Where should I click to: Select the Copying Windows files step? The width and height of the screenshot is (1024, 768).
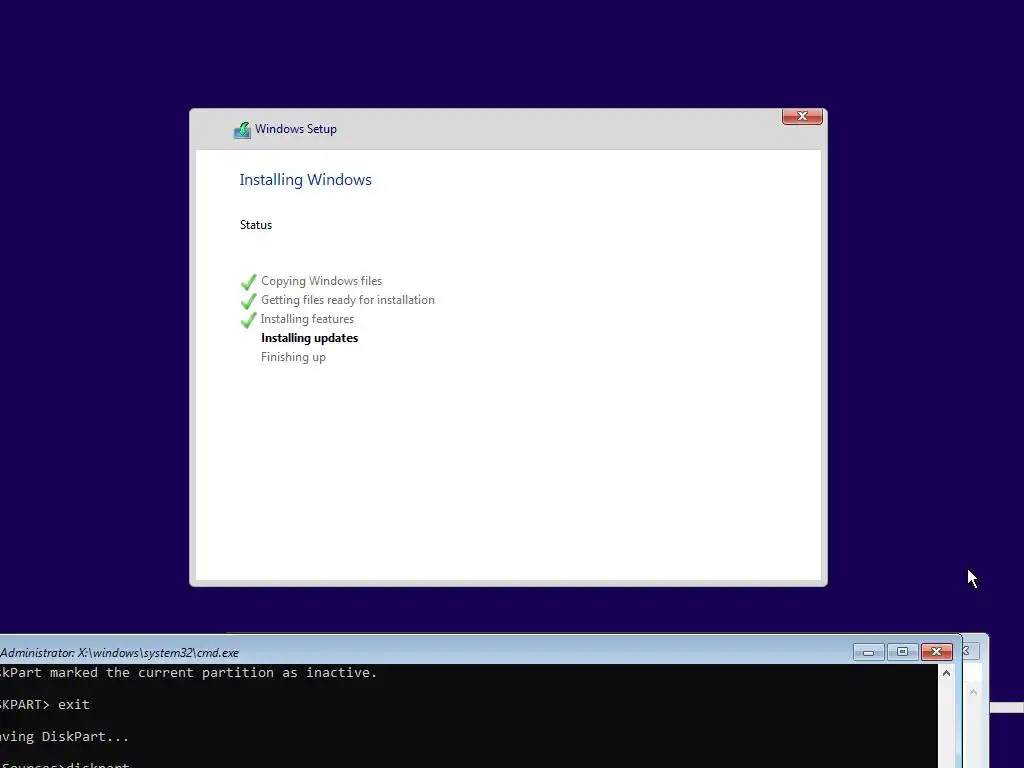click(321, 281)
